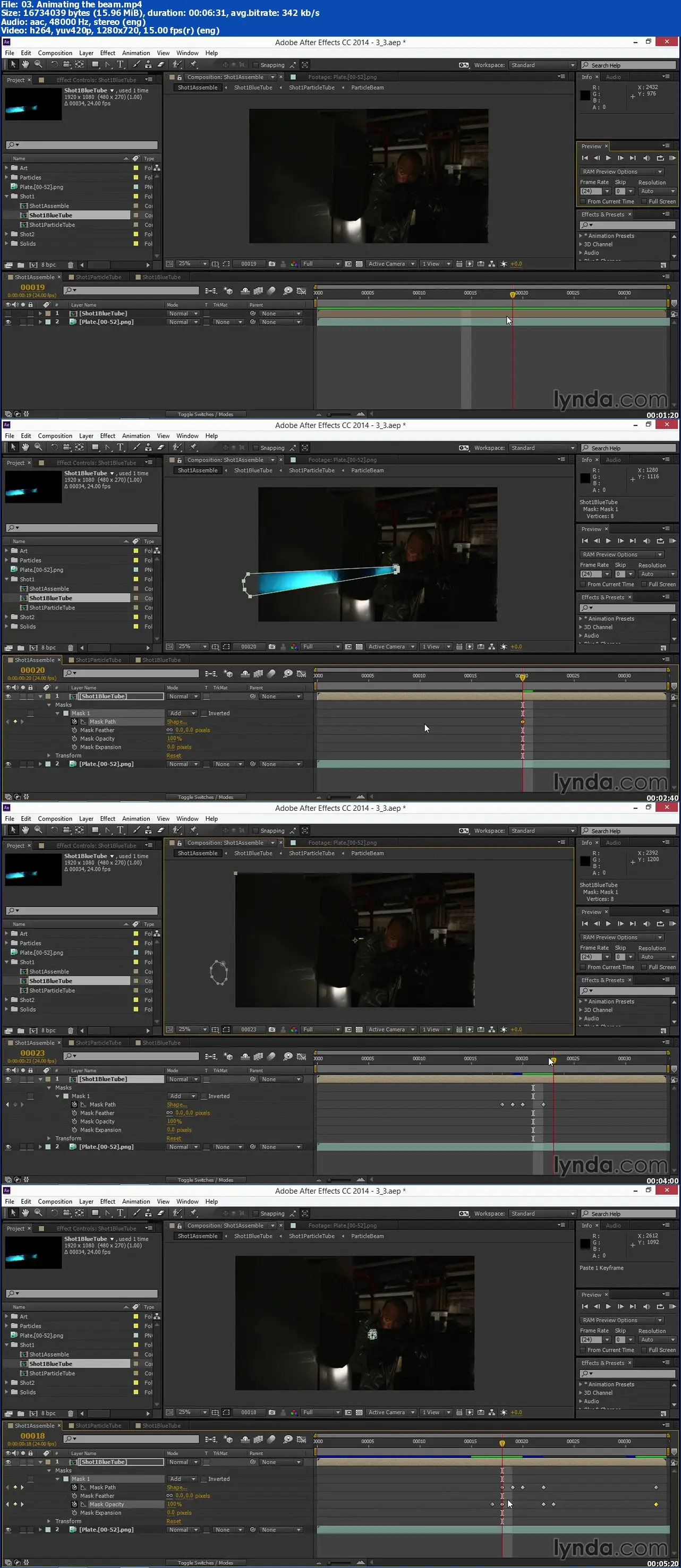Select the Clone Stamp tool in 00:02:40 frame
Image resolution: width=681 pixels, height=1568 pixels.
click(x=148, y=448)
